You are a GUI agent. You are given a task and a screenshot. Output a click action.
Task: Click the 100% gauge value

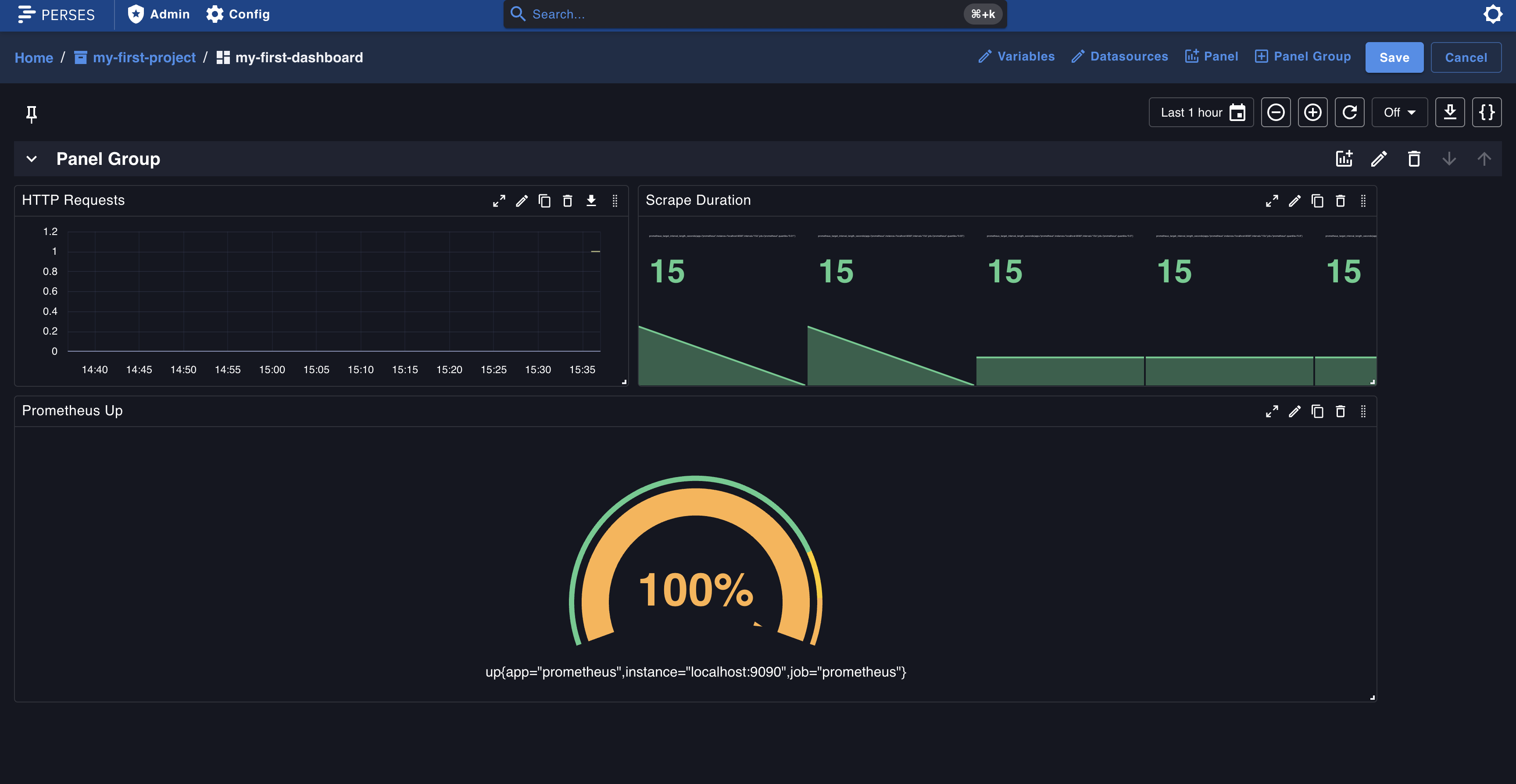(696, 590)
